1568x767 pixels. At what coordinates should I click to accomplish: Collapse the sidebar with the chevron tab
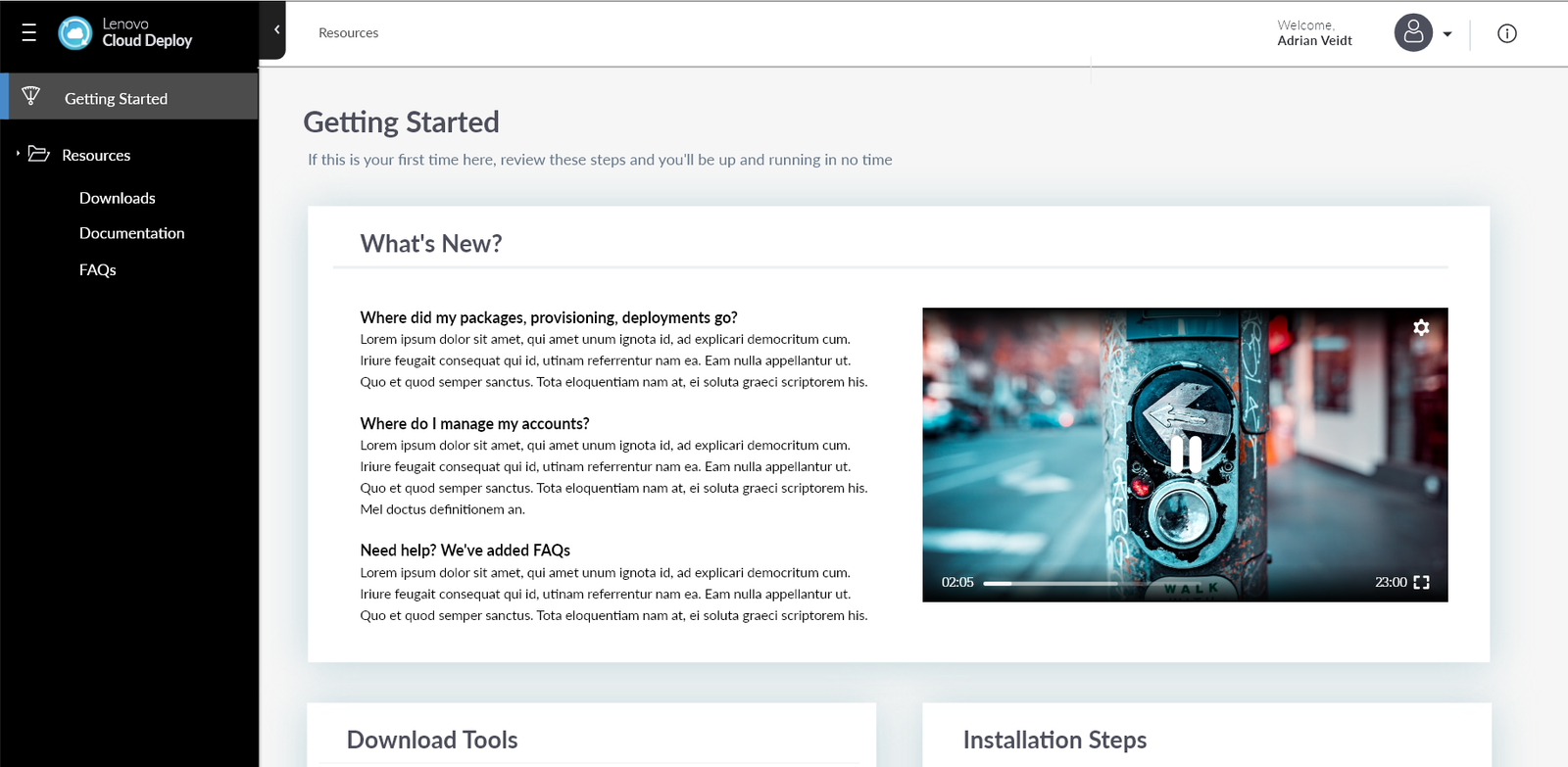276,30
